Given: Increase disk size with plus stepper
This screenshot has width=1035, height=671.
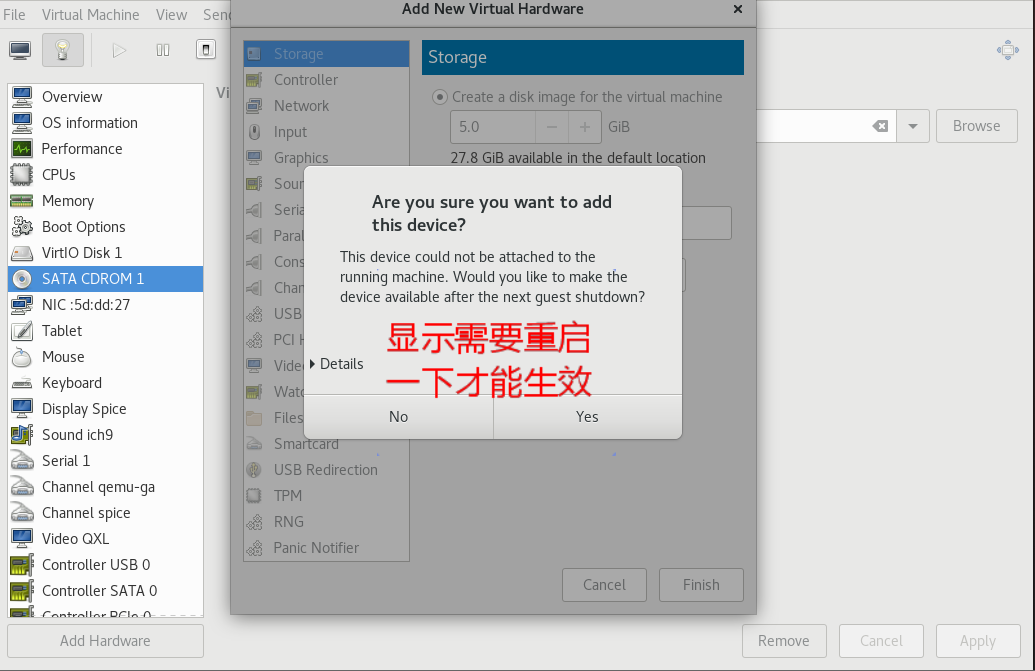Looking at the screenshot, I should [585, 127].
